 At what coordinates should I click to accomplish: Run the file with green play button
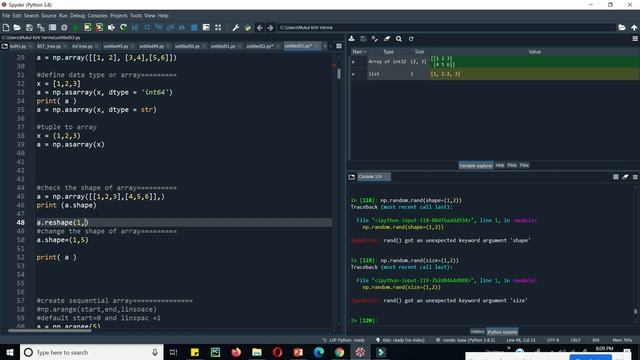pos(76,27)
